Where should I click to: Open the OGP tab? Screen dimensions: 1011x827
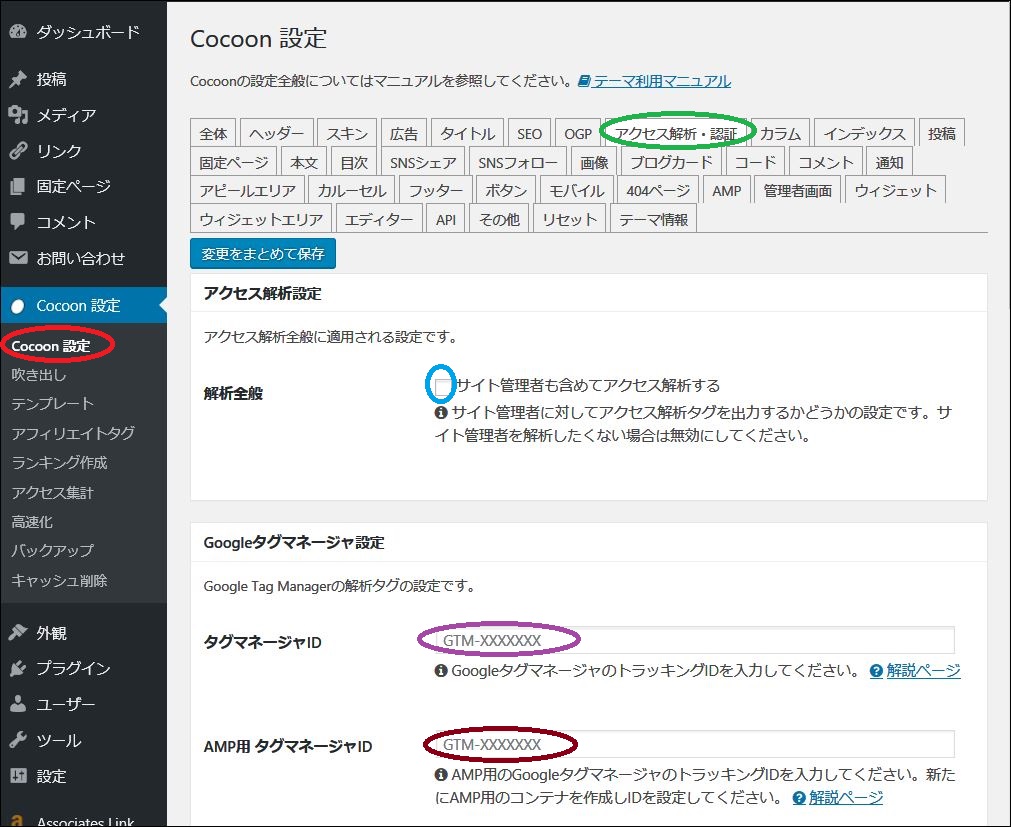[578, 133]
